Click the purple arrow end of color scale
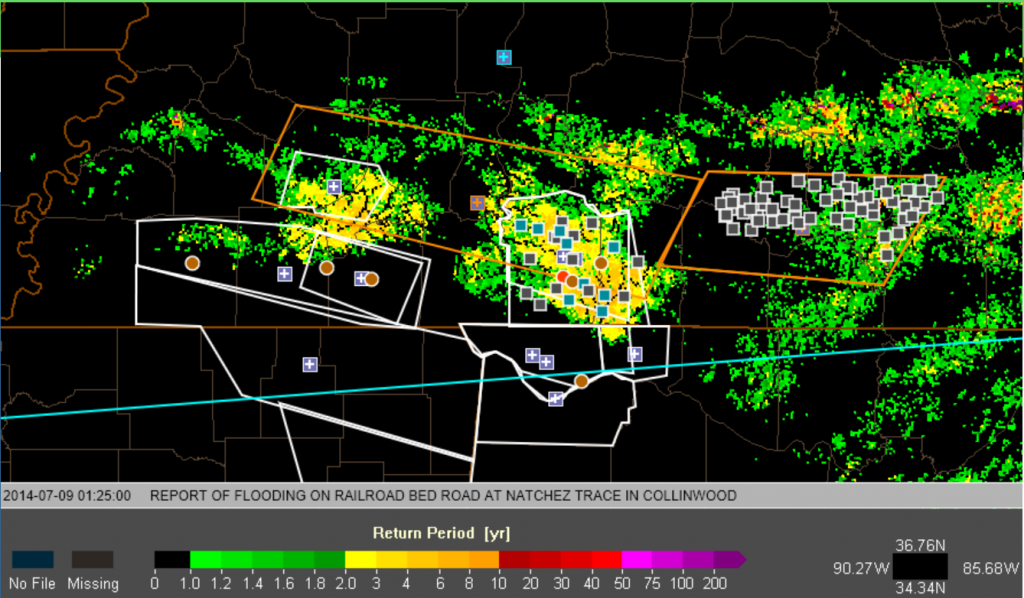Viewport: 1024px width, 598px height. [x=738, y=559]
